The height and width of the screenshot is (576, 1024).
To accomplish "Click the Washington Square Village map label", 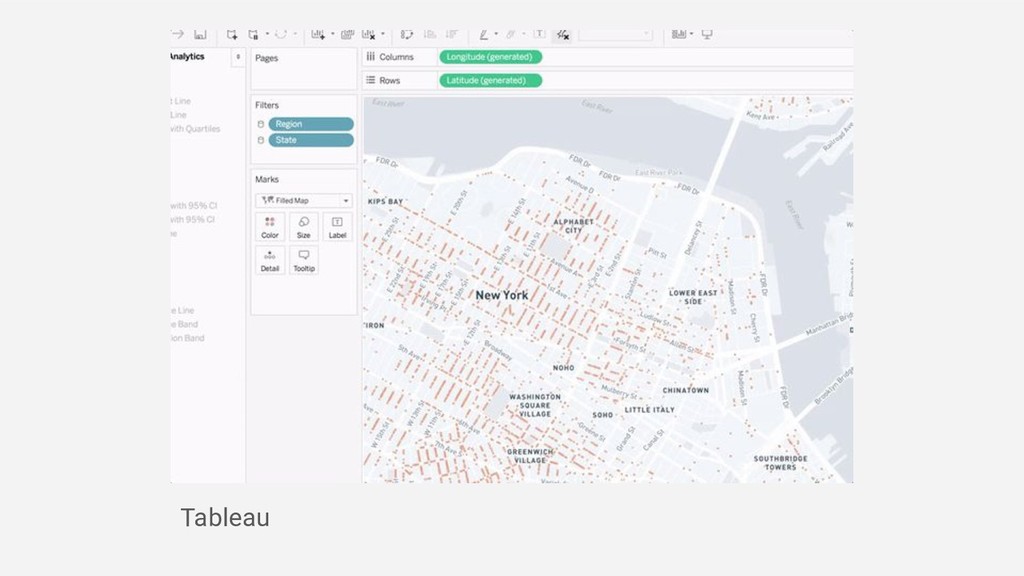I will click(x=535, y=406).
